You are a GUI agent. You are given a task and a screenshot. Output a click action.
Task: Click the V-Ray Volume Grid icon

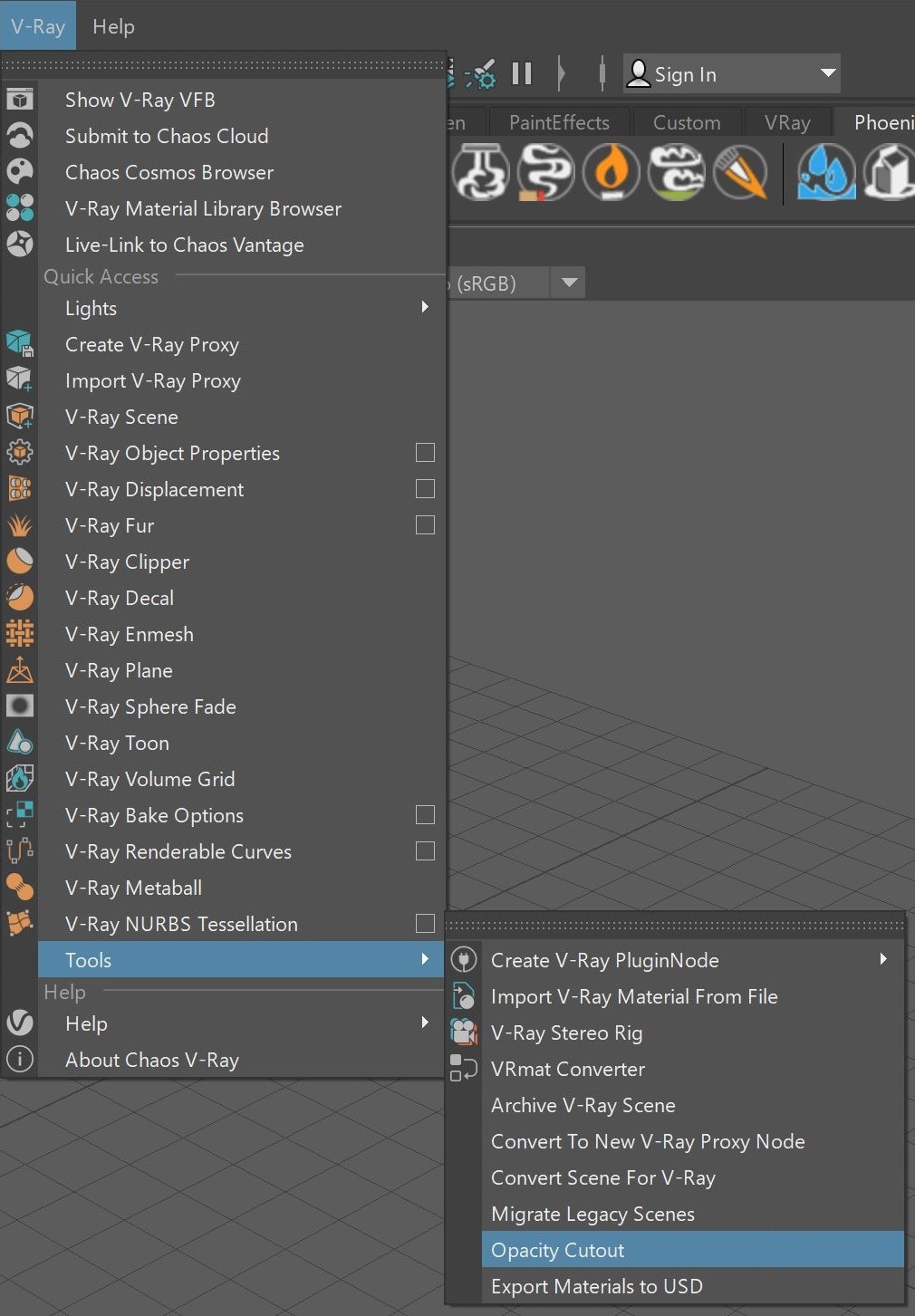click(x=20, y=779)
